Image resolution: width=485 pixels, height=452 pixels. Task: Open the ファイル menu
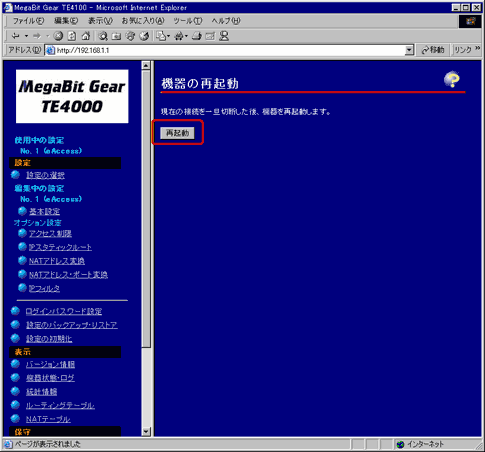[x=28, y=21]
